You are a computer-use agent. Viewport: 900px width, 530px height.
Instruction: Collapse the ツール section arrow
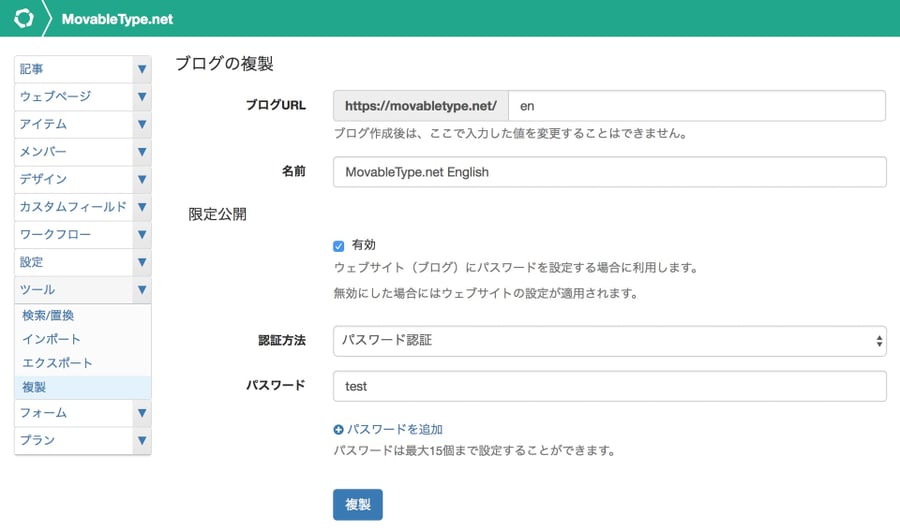pyautogui.click(x=142, y=290)
